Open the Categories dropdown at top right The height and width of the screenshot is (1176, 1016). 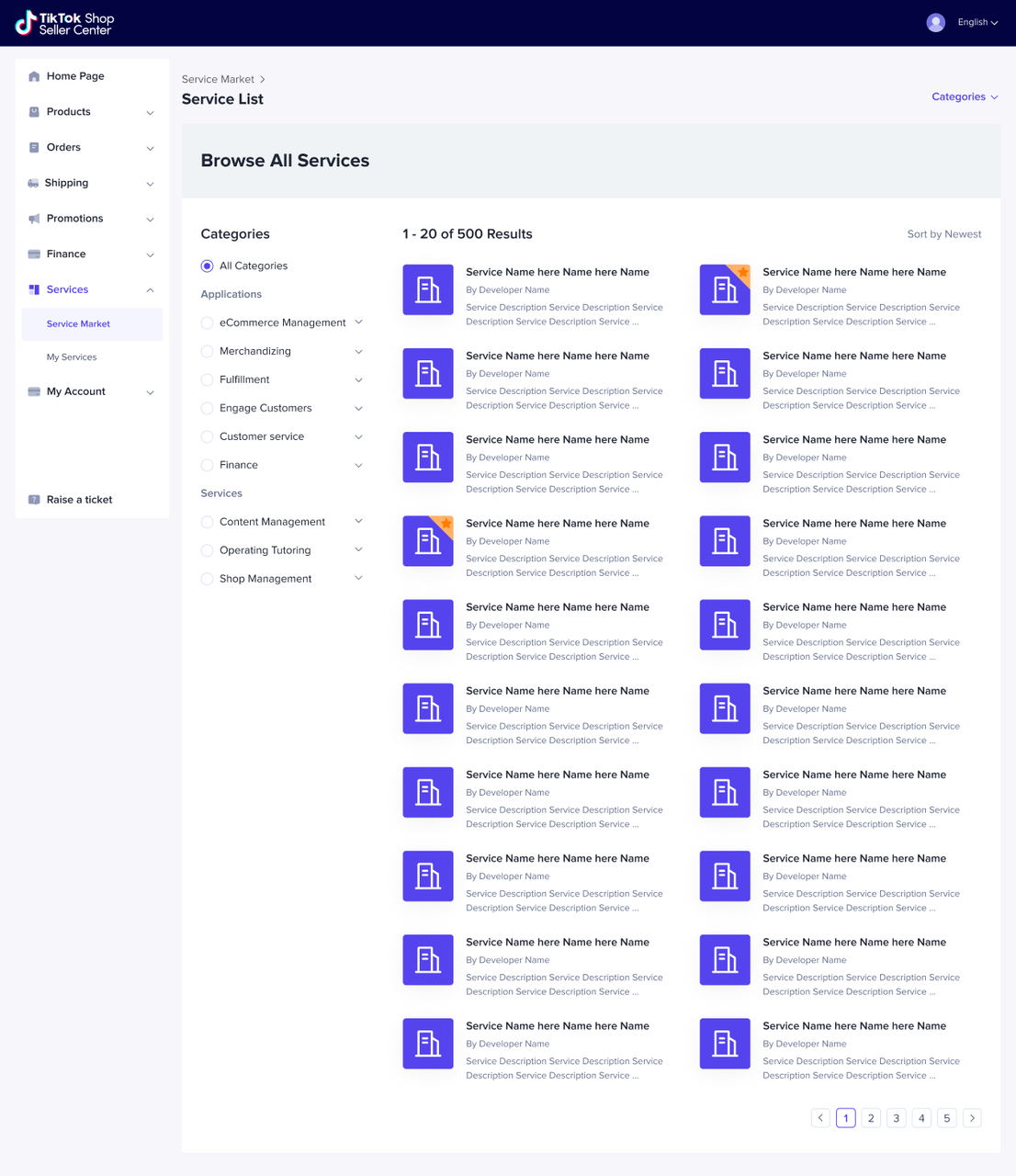[x=964, y=96]
